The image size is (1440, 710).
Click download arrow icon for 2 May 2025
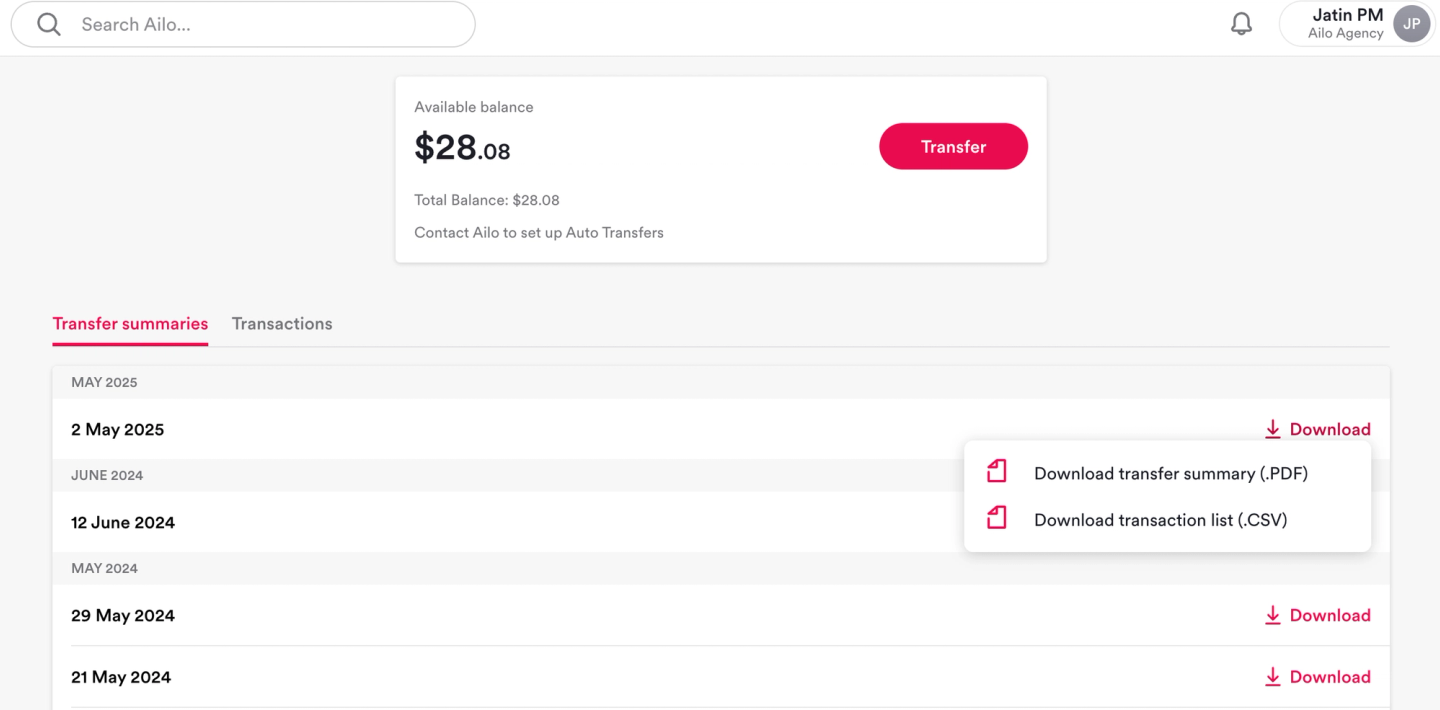point(1272,429)
